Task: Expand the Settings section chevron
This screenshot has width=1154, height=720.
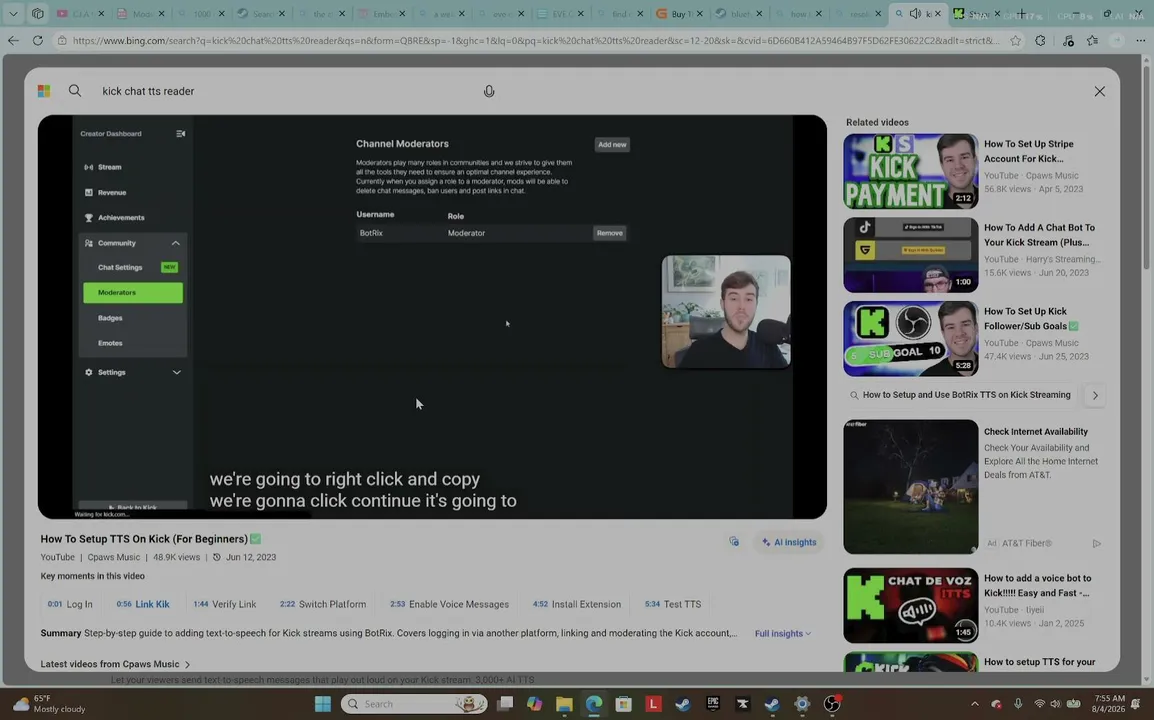Action: (177, 373)
